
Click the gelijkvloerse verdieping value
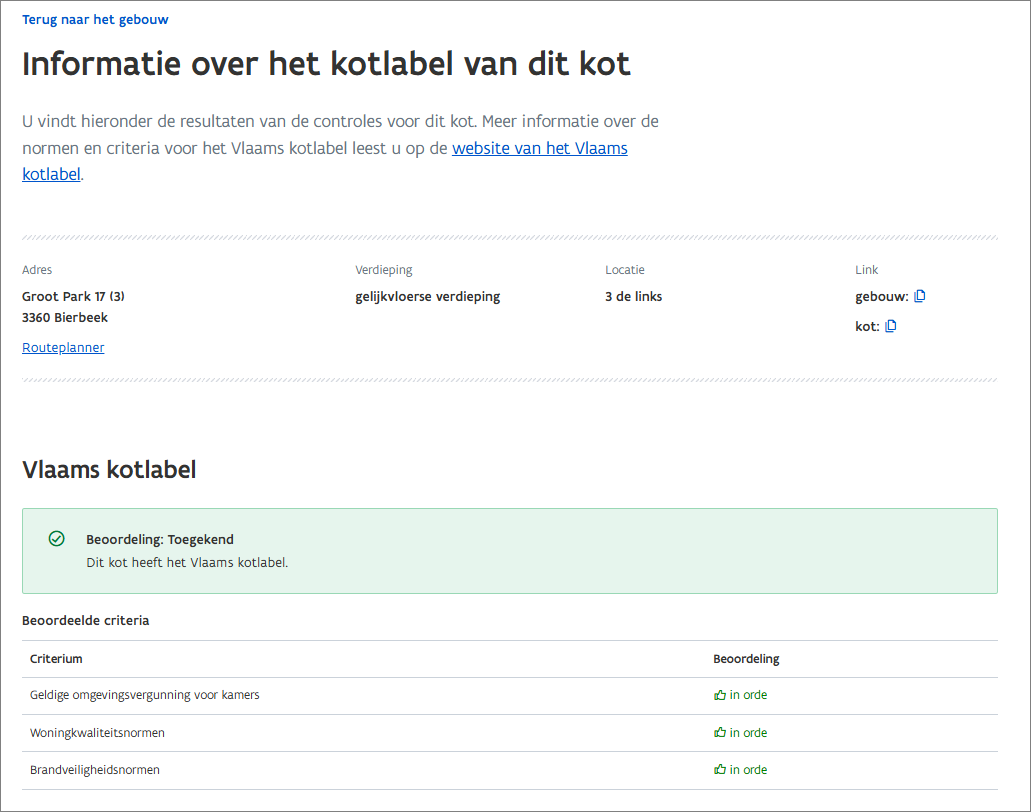[x=427, y=297]
